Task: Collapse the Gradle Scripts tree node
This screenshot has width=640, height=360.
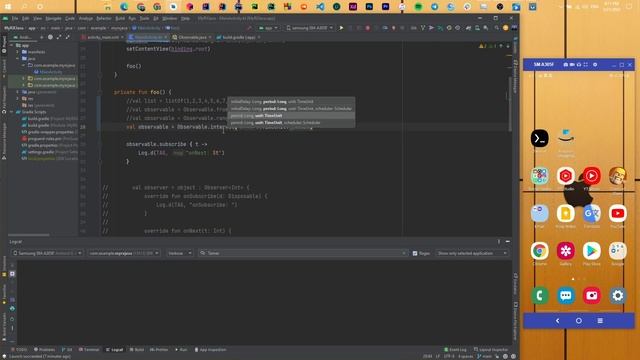Action: point(11,112)
